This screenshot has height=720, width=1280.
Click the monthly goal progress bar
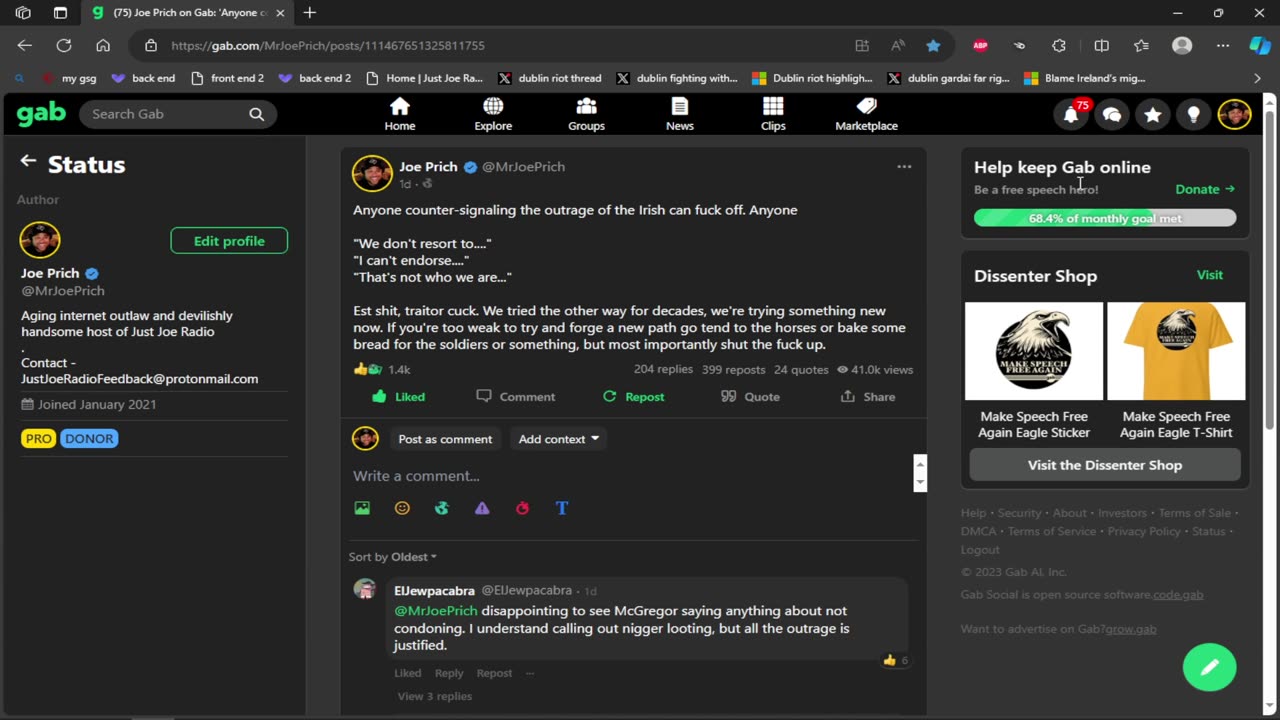point(1105,218)
